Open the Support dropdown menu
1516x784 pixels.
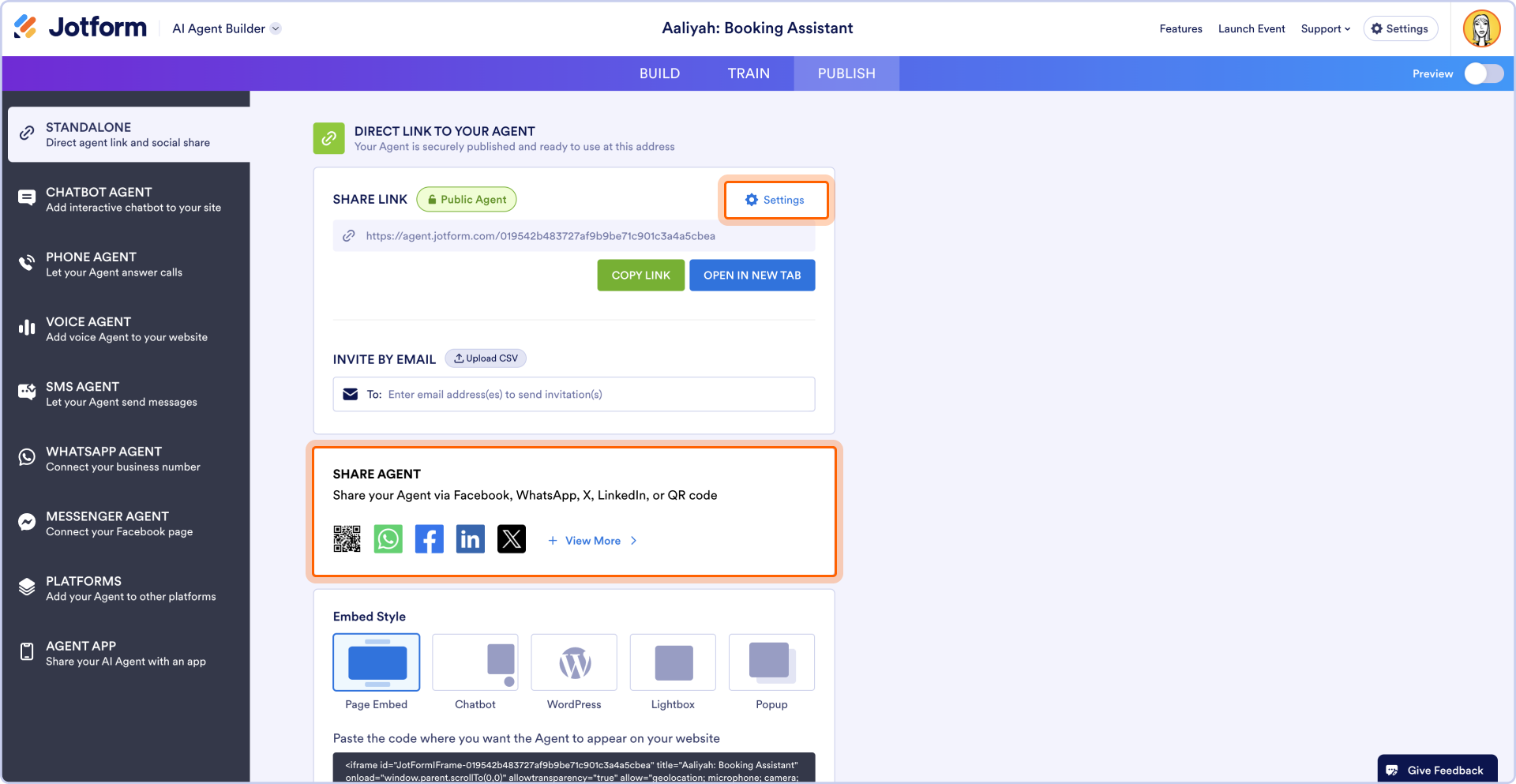tap(1325, 28)
